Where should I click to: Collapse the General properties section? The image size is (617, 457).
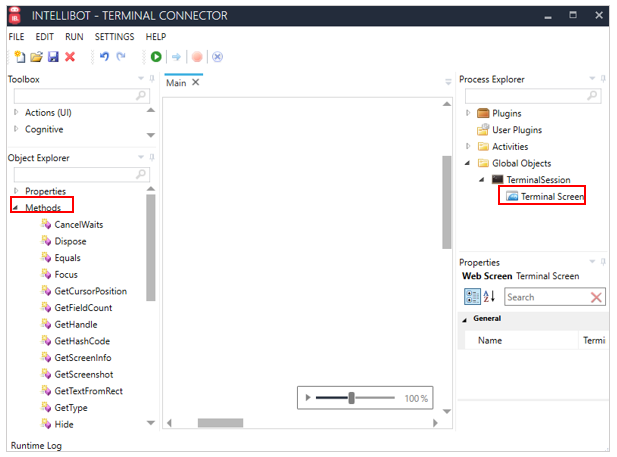click(x=465, y=319)
